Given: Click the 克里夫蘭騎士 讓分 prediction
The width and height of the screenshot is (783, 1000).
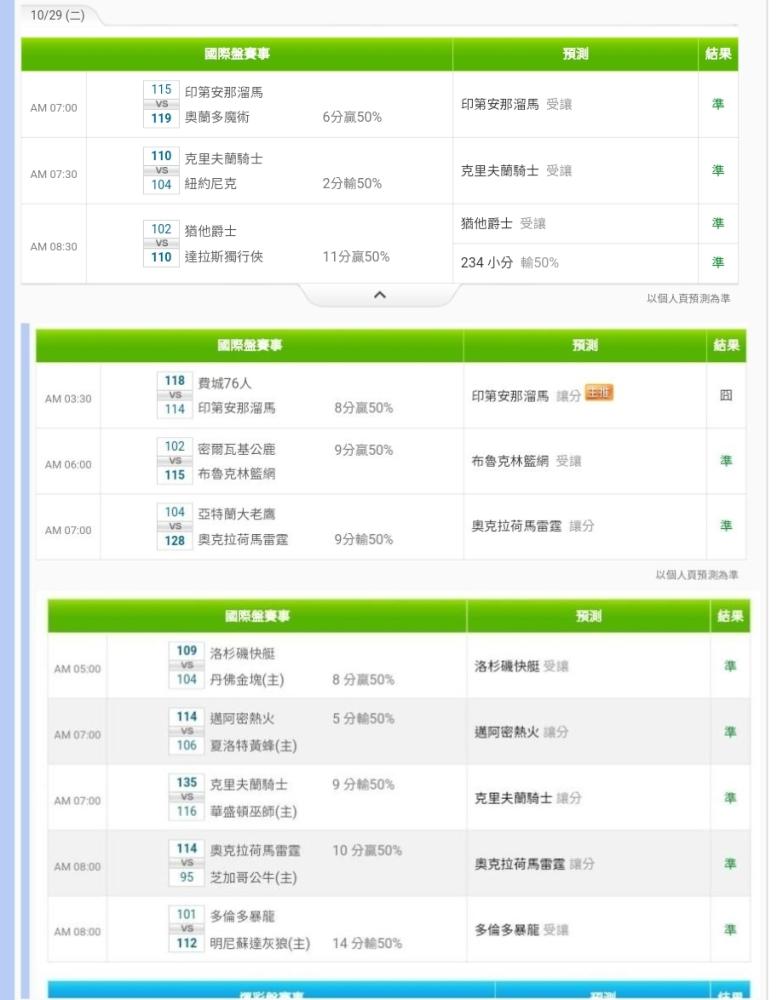Looking at the screenshot, I should [527, 798].
